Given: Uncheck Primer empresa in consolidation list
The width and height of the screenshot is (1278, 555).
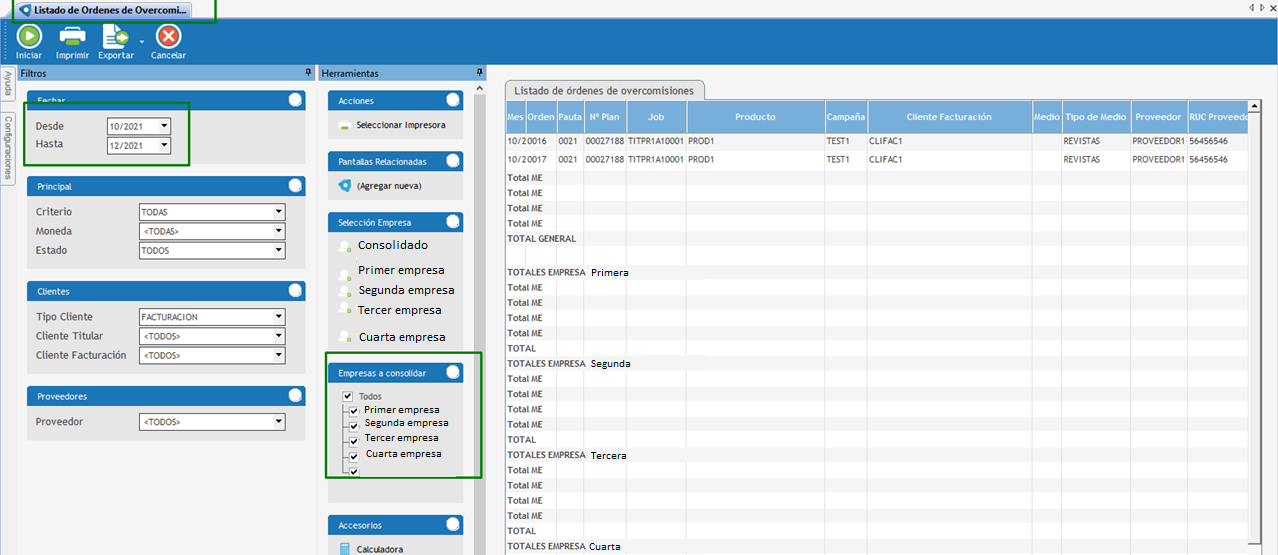Looking at the screenshot, I should (x=353, y=410).
